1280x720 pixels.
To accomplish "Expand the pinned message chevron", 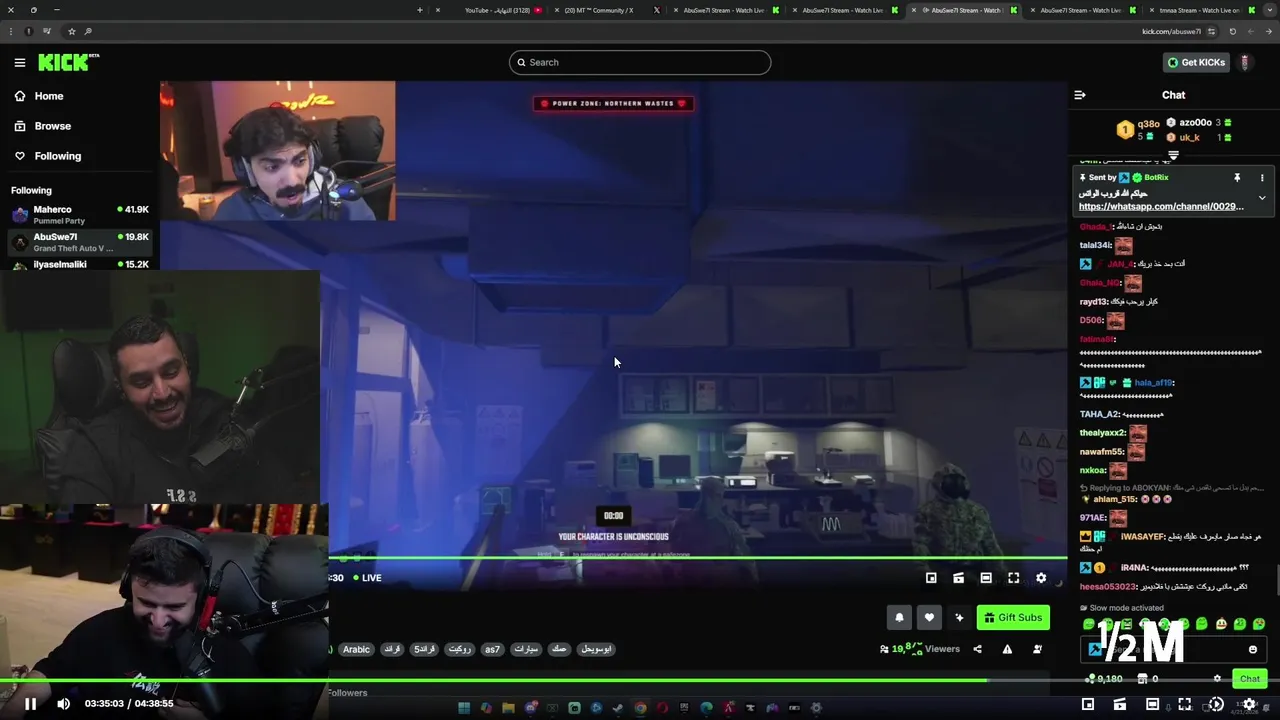I will coord(1262,198).
